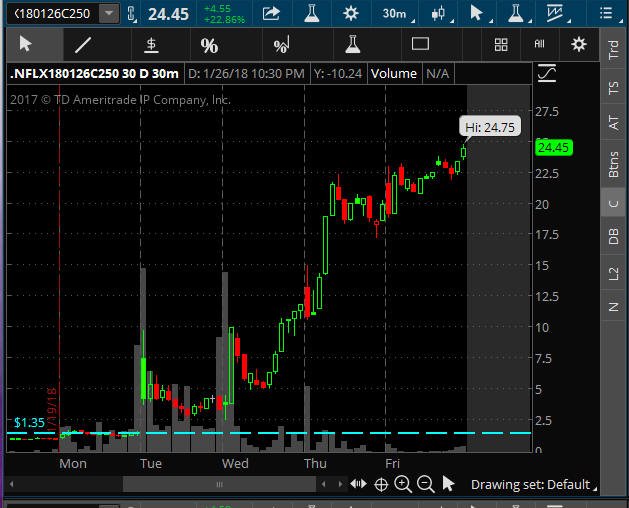Open the patterns chart icon menu

(556, 14)
